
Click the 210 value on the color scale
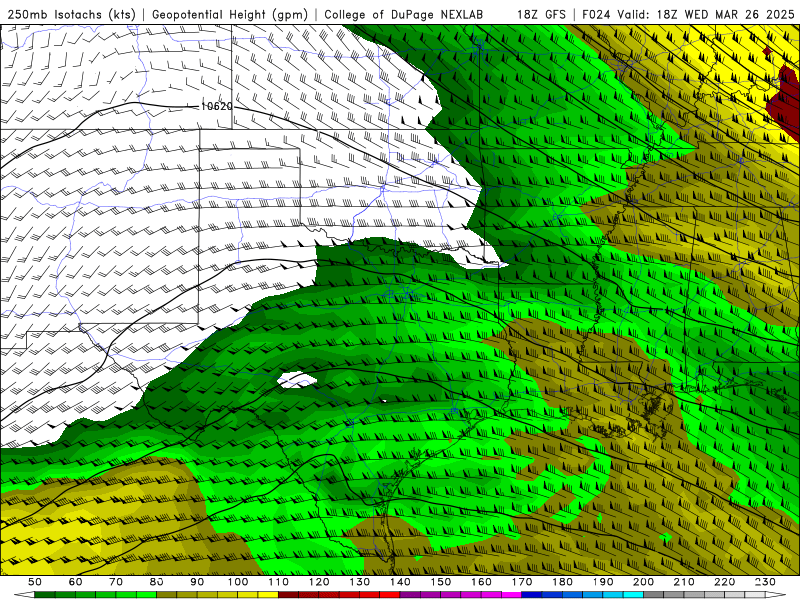coord(685,582)
